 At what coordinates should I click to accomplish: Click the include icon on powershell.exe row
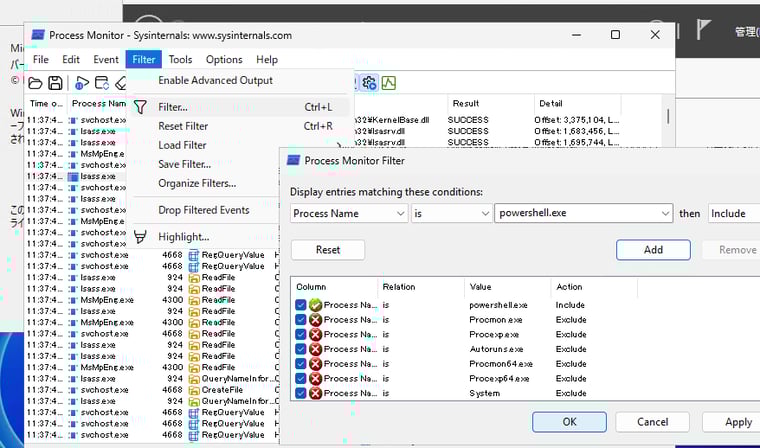(x=316, y=305)
